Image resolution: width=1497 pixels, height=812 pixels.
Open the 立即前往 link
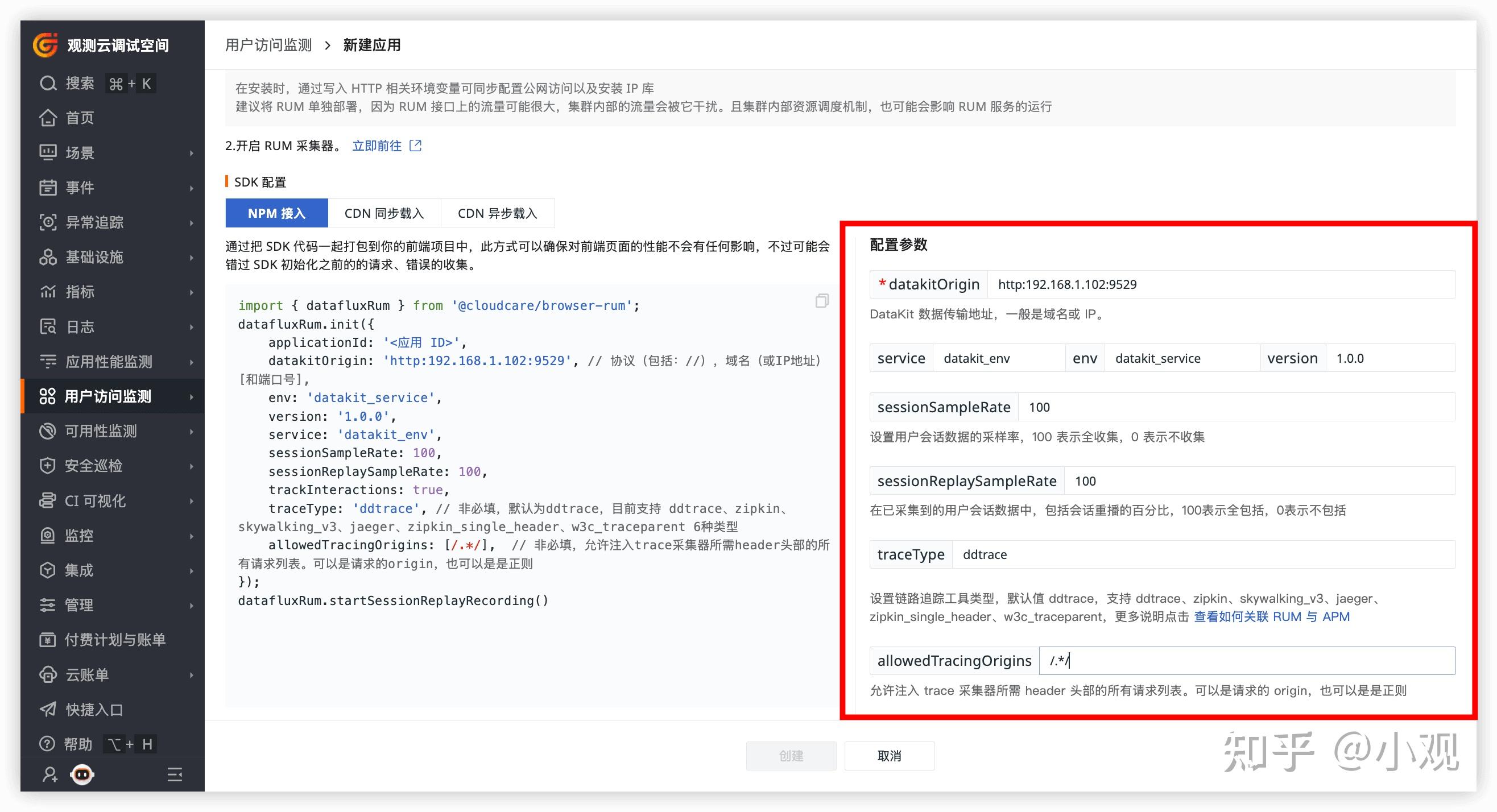click(377, 146)
